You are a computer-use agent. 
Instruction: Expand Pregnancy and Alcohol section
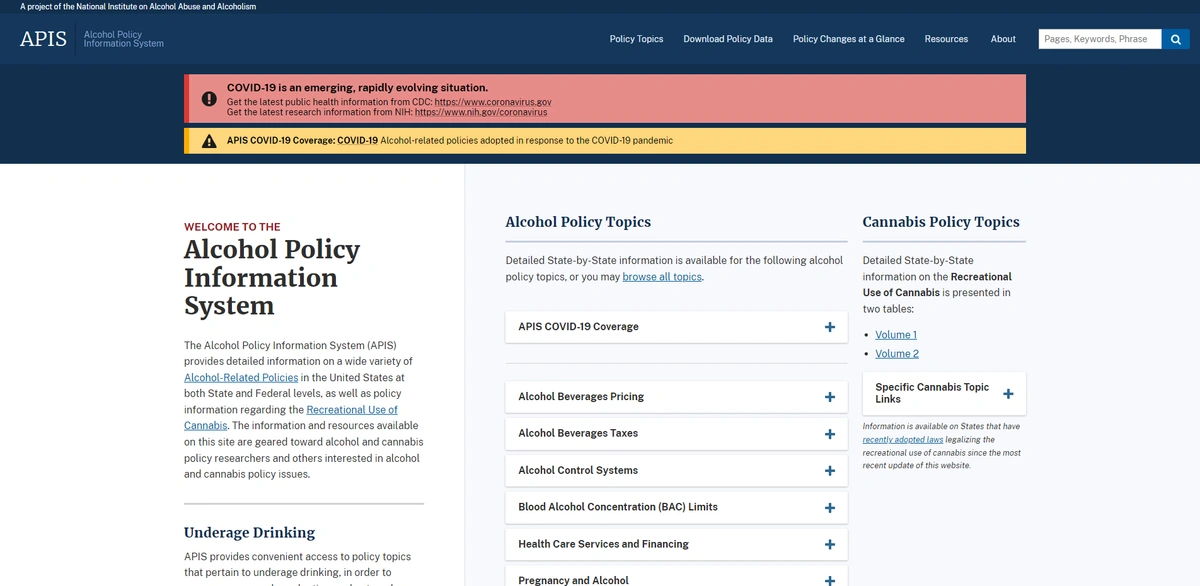[676, 577]
